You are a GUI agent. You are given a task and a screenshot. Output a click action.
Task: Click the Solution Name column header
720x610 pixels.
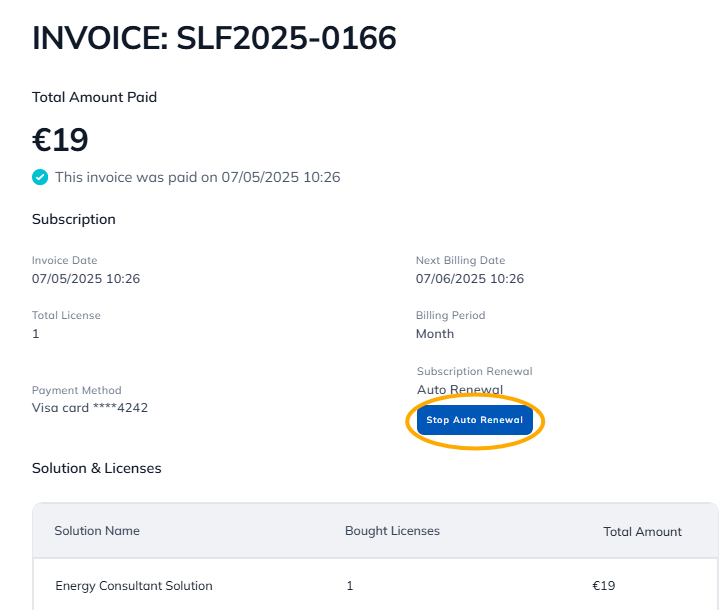tap(97, 531)
